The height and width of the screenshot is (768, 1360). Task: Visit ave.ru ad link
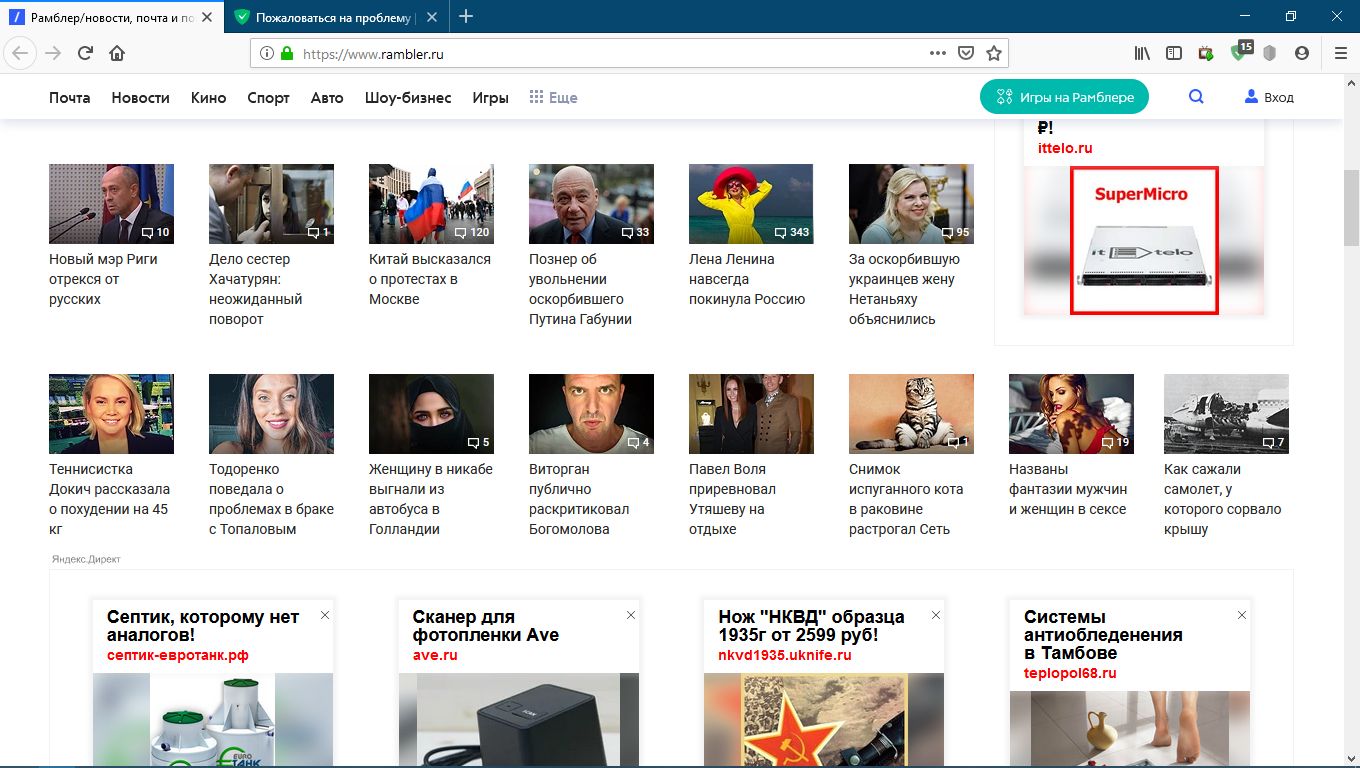435,656
